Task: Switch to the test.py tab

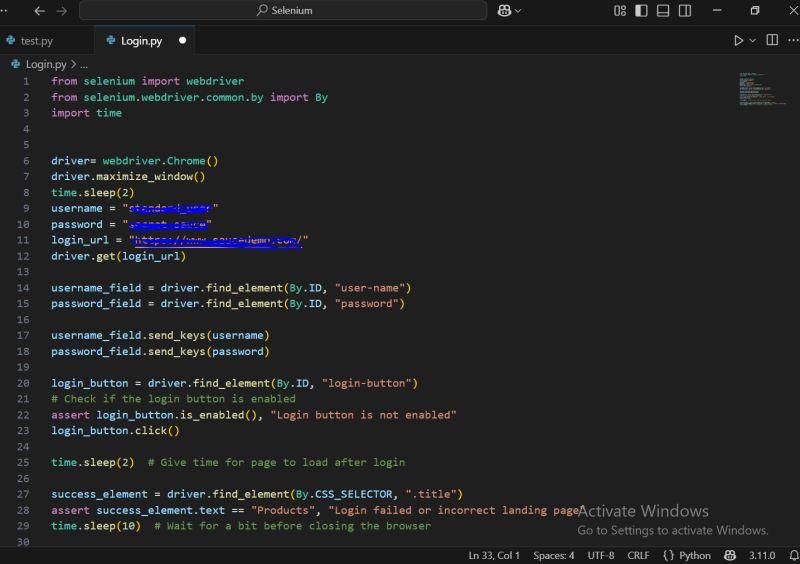Action: 37,41
